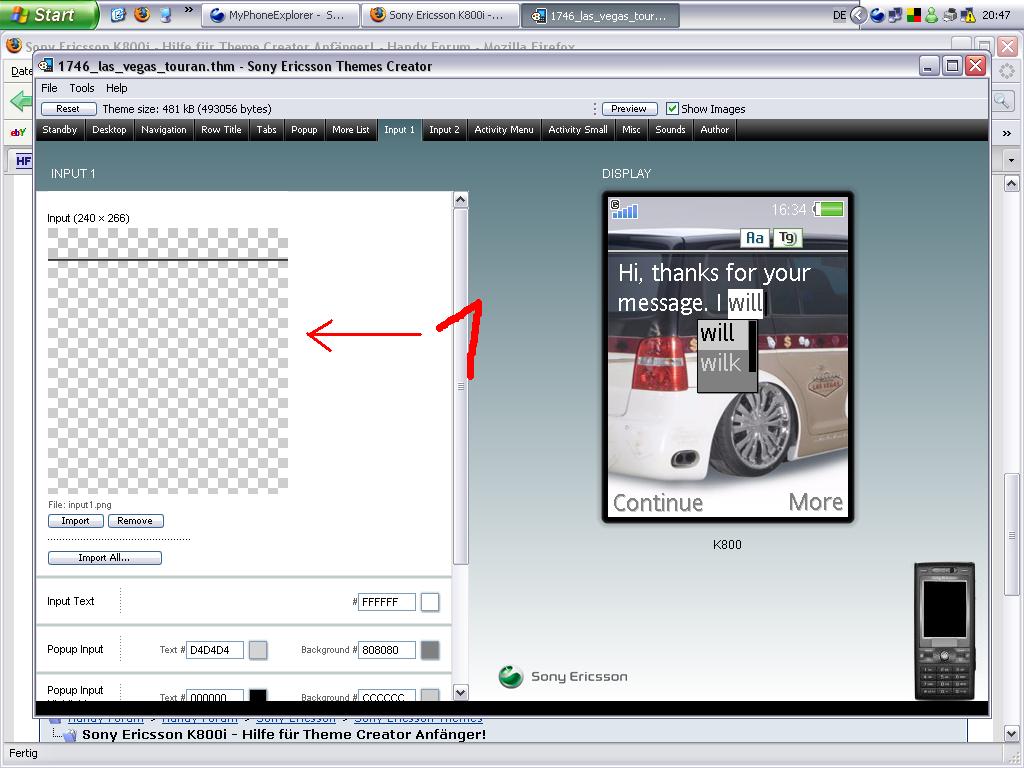1024x768 pixels.
Task: Switch to MyPhoneExplorer taskbar button
Action: pos(281,15)
